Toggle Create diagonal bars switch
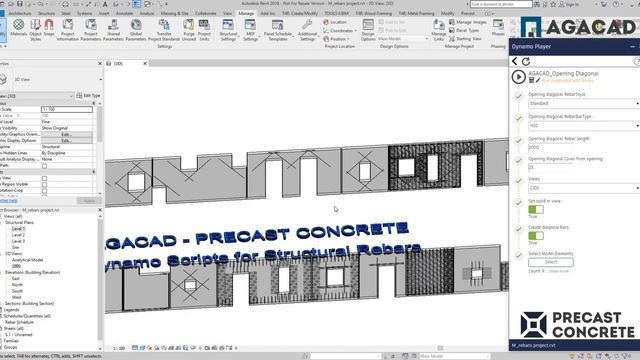Viewport: 640px width, 360px height. click(536, 236)
